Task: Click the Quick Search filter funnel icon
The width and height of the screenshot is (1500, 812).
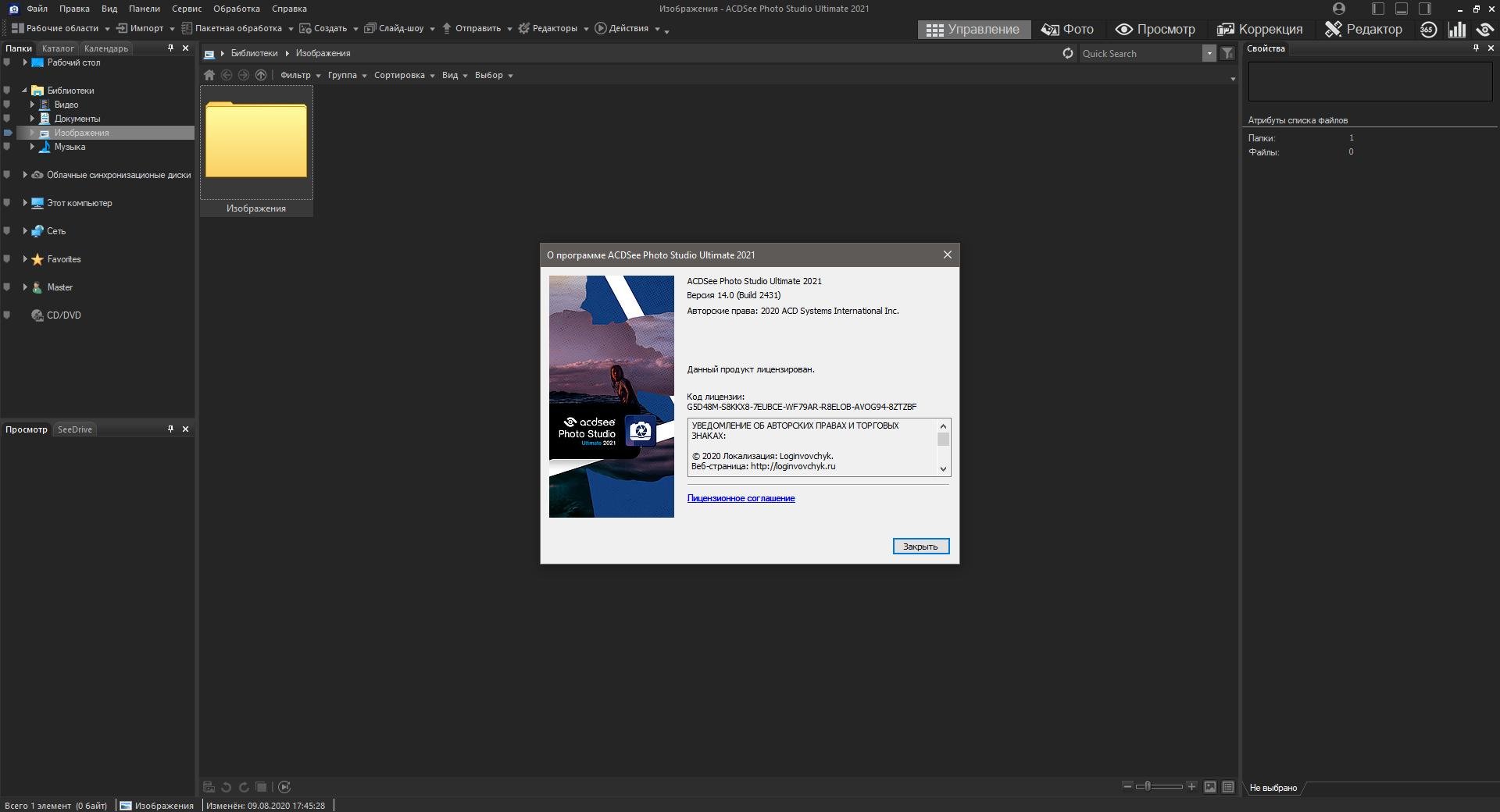Action: (1227, 53)
